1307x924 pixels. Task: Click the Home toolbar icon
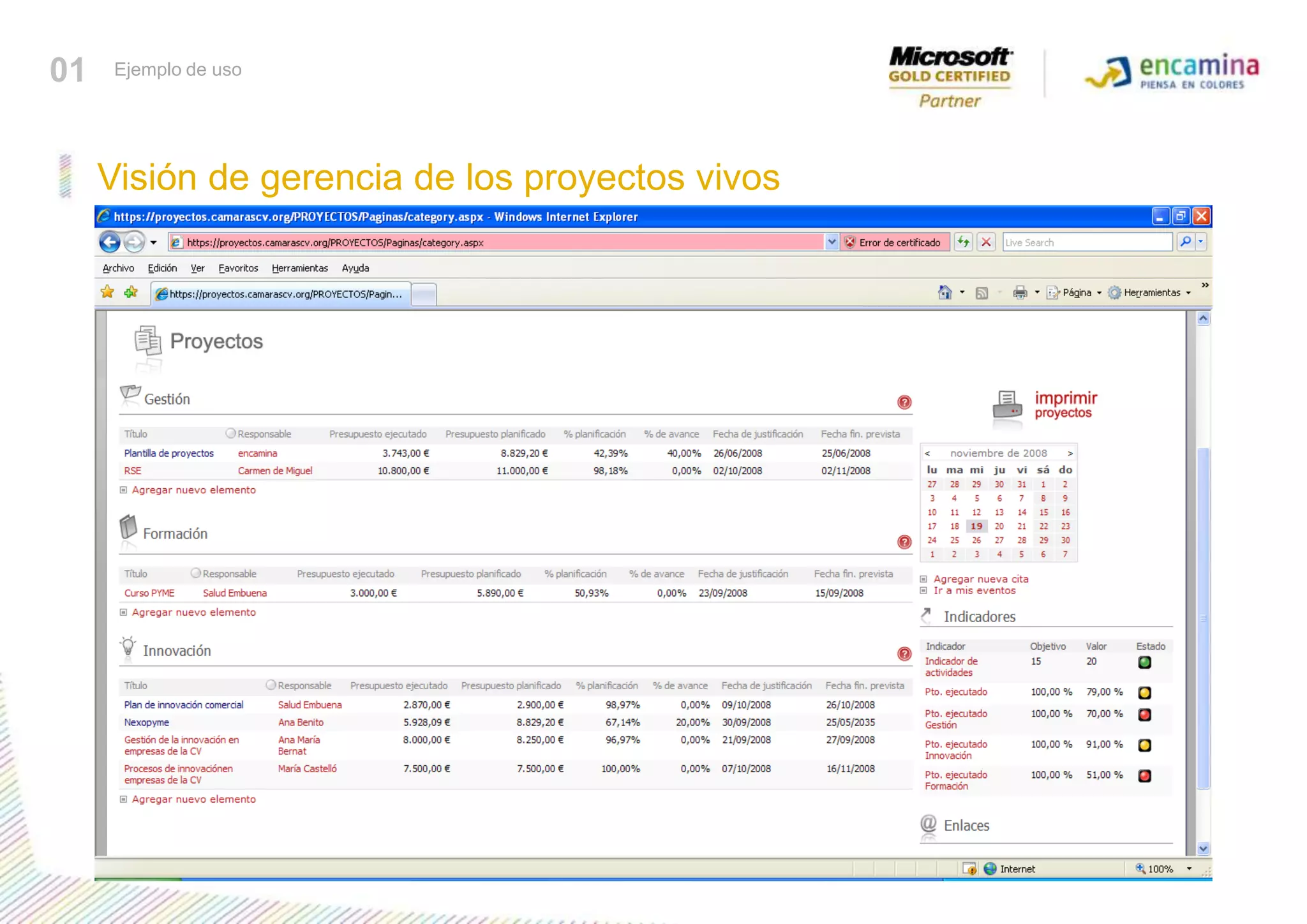(x=945, y=292)
